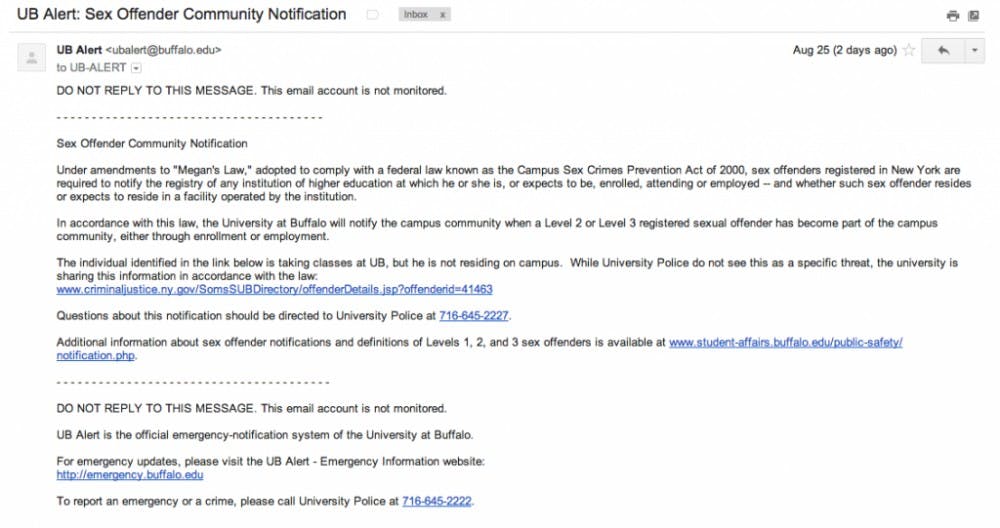1000x528 pixels.
Task: Select the Inbox label tag
Action: click(x=416, y=14)
